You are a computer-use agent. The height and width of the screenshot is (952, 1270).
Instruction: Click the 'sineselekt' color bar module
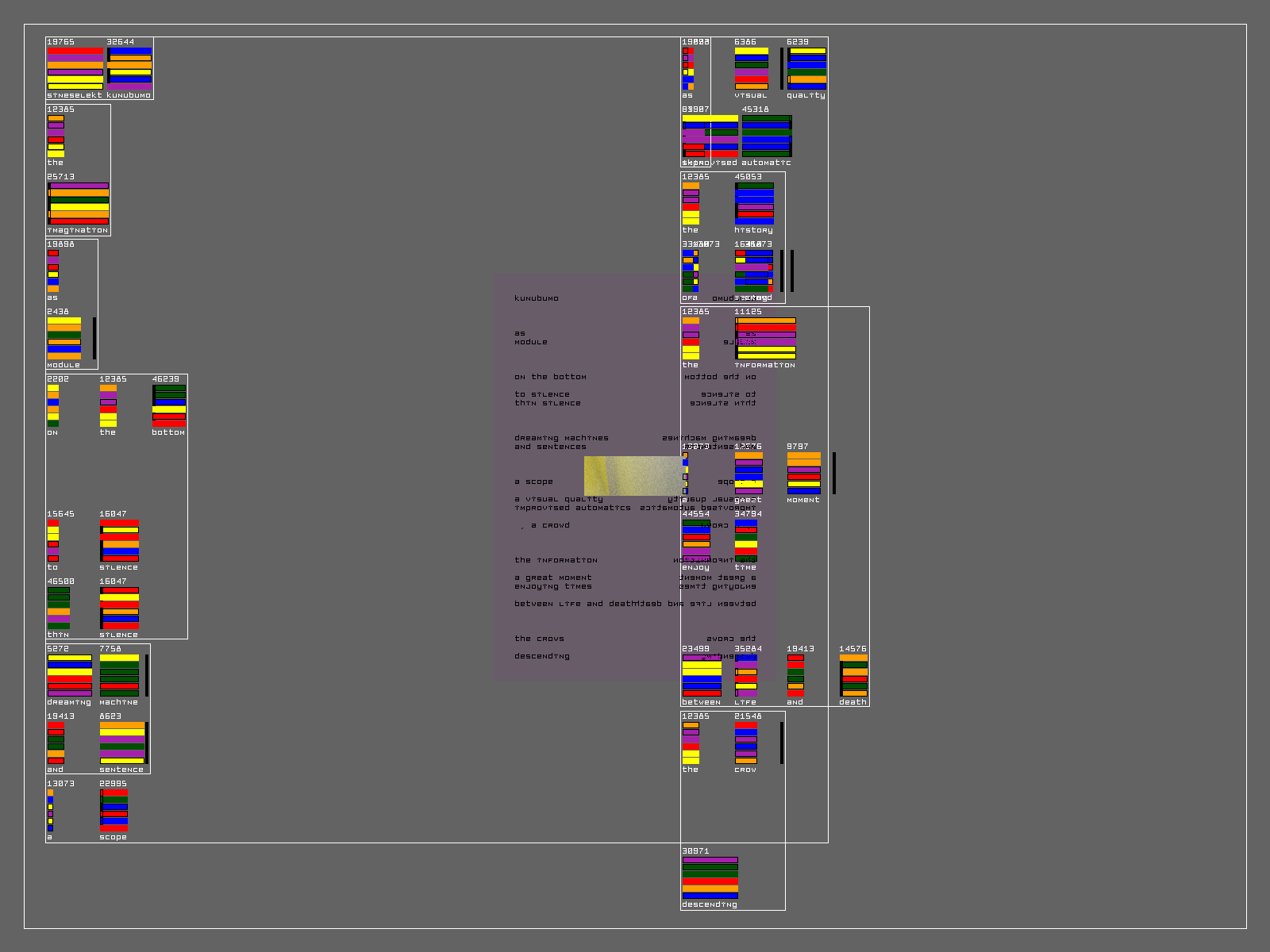click(75, 68)
